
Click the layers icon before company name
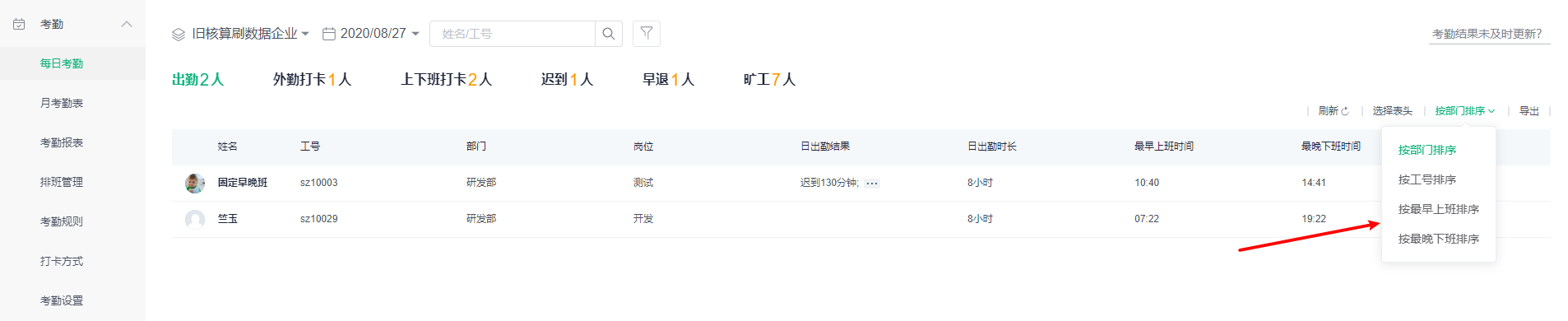[179, 34]
